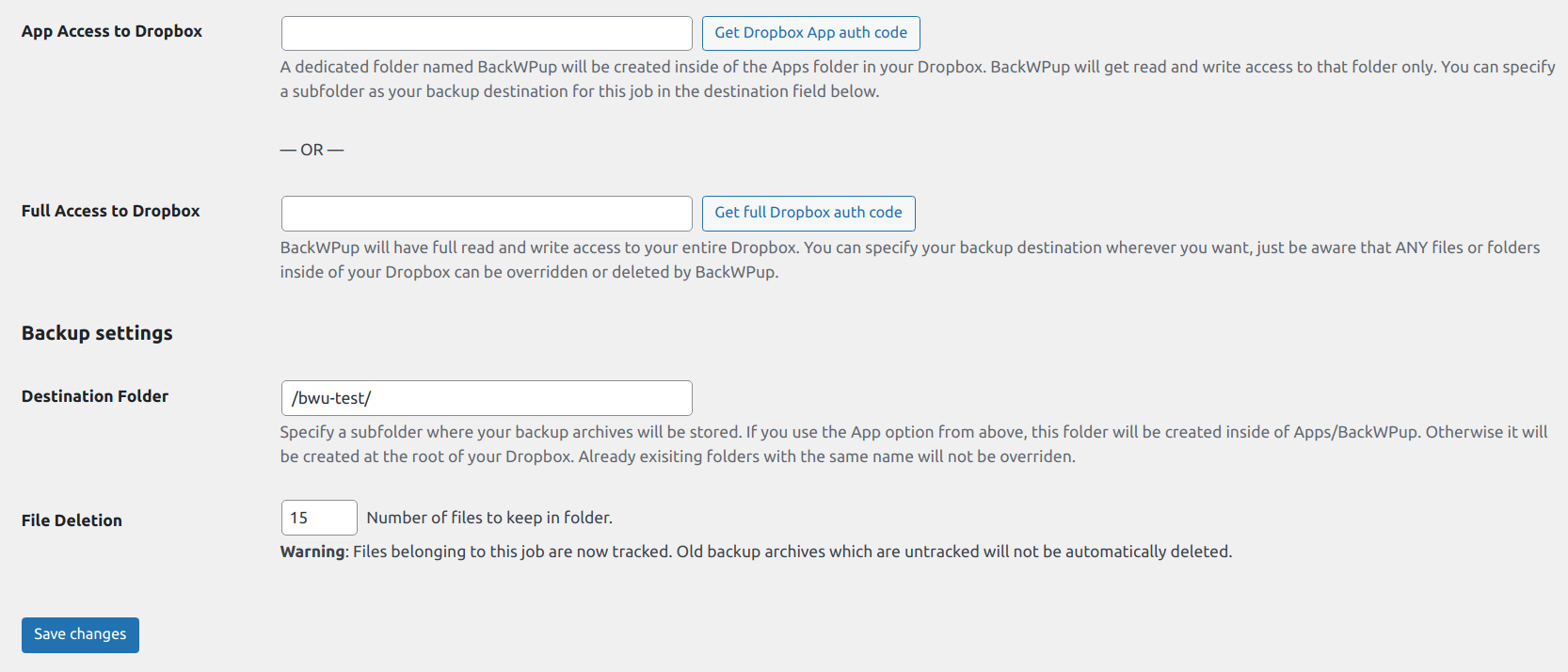Click Get full Dropbox auth code button
This screenshot has width=1568, height=672.
808,214
